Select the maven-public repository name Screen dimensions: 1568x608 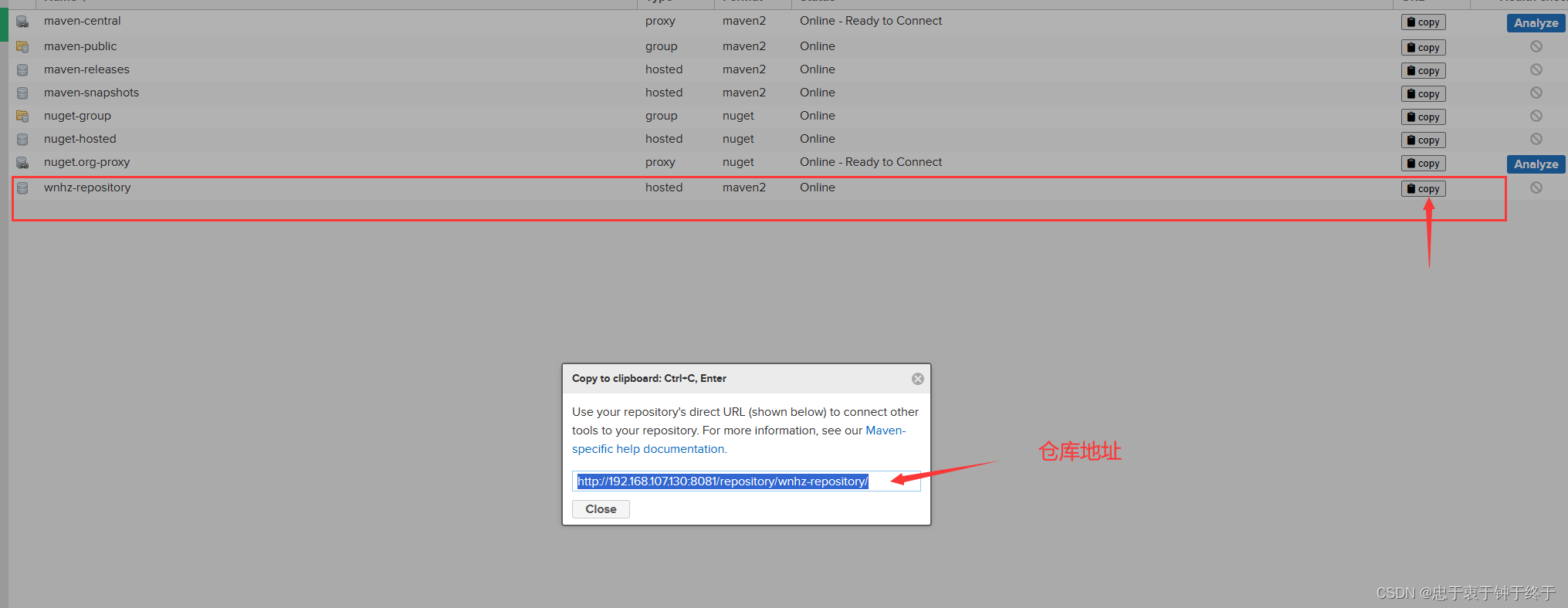pos(80,46)
